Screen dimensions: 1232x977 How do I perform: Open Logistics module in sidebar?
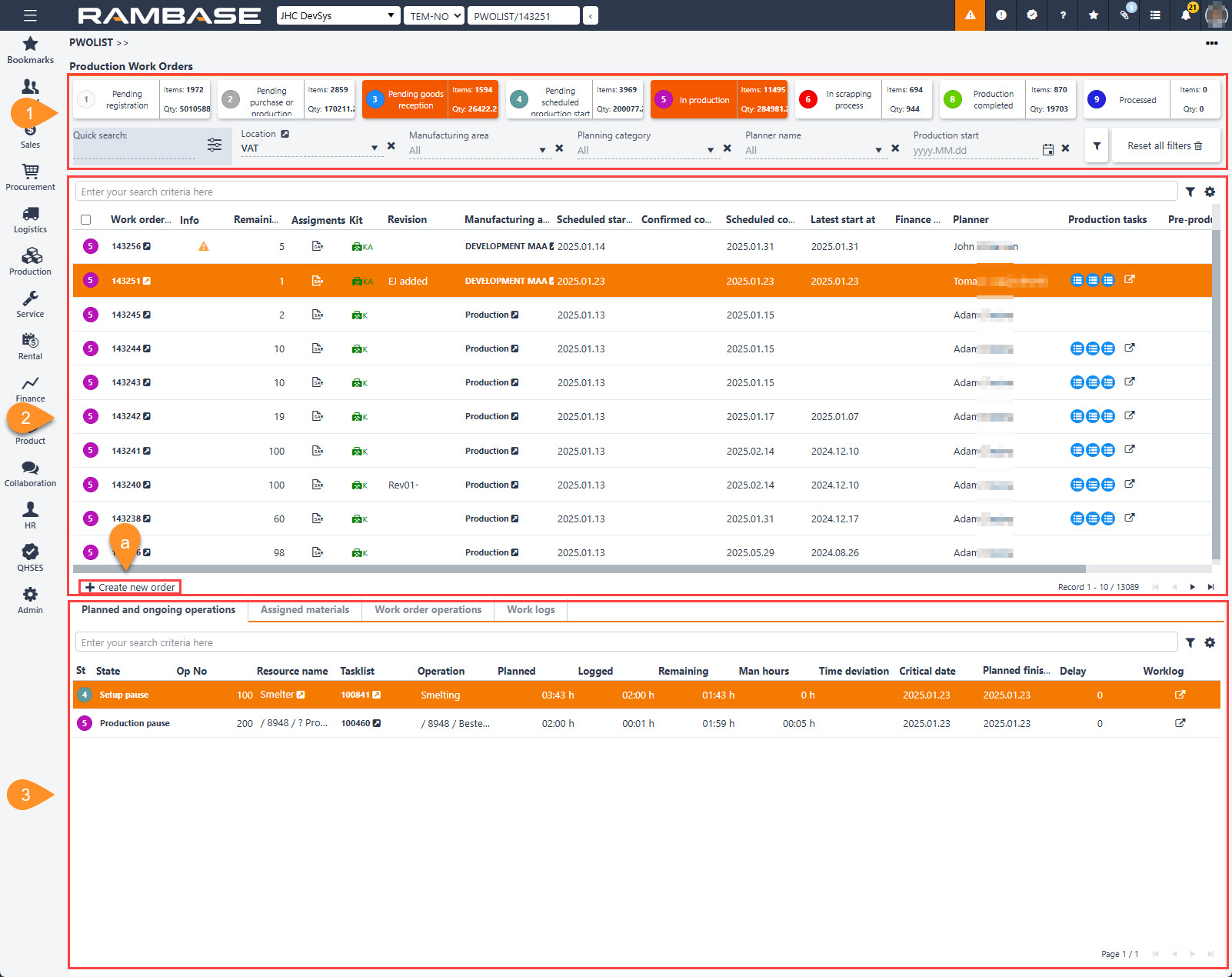(x=30, y=219)
